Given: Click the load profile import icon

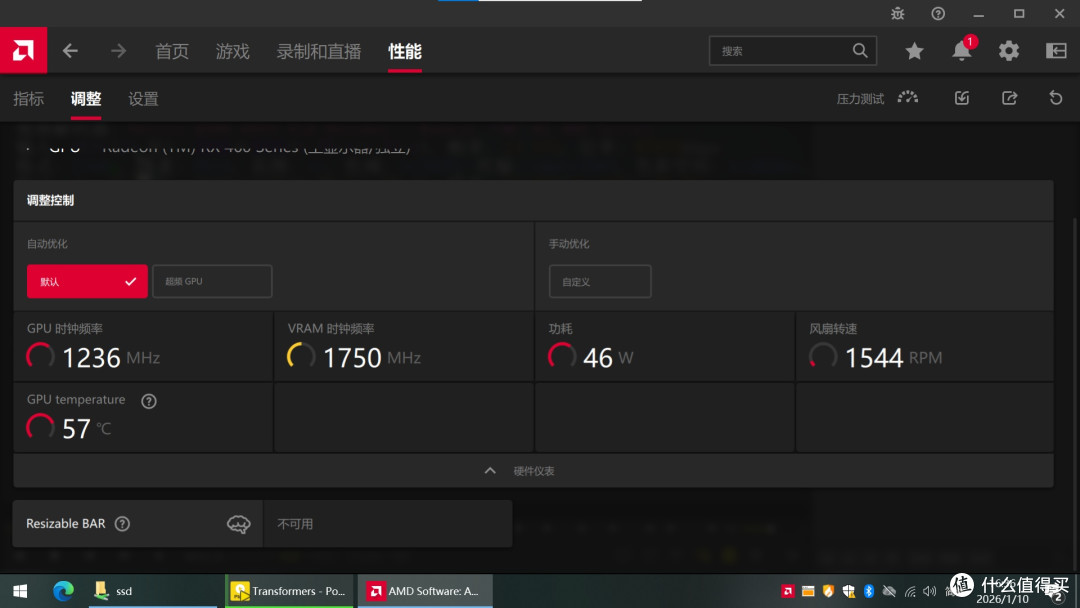Looking at the screenshot, I should click(962, 98).
